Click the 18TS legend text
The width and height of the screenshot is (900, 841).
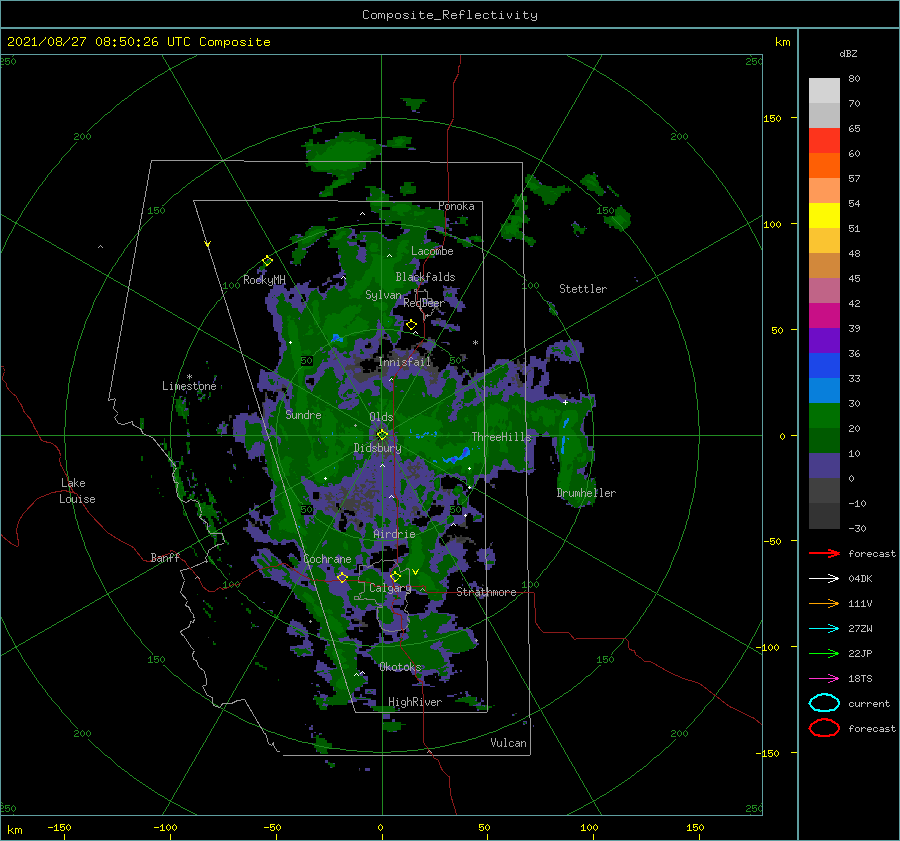[860, 679]
